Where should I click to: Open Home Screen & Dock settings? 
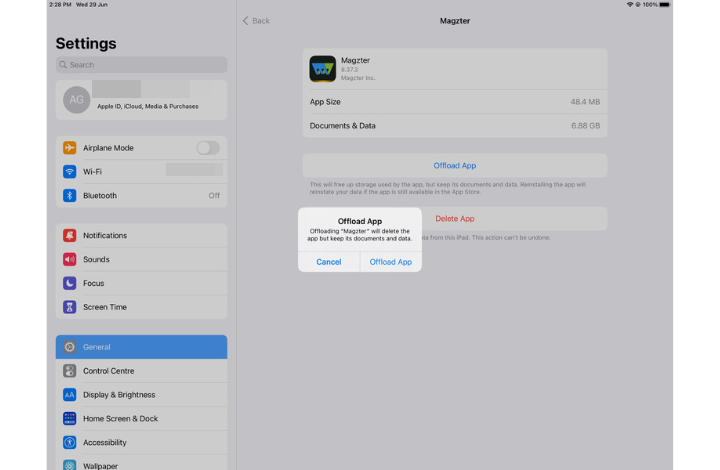click(x=141, y=419)
